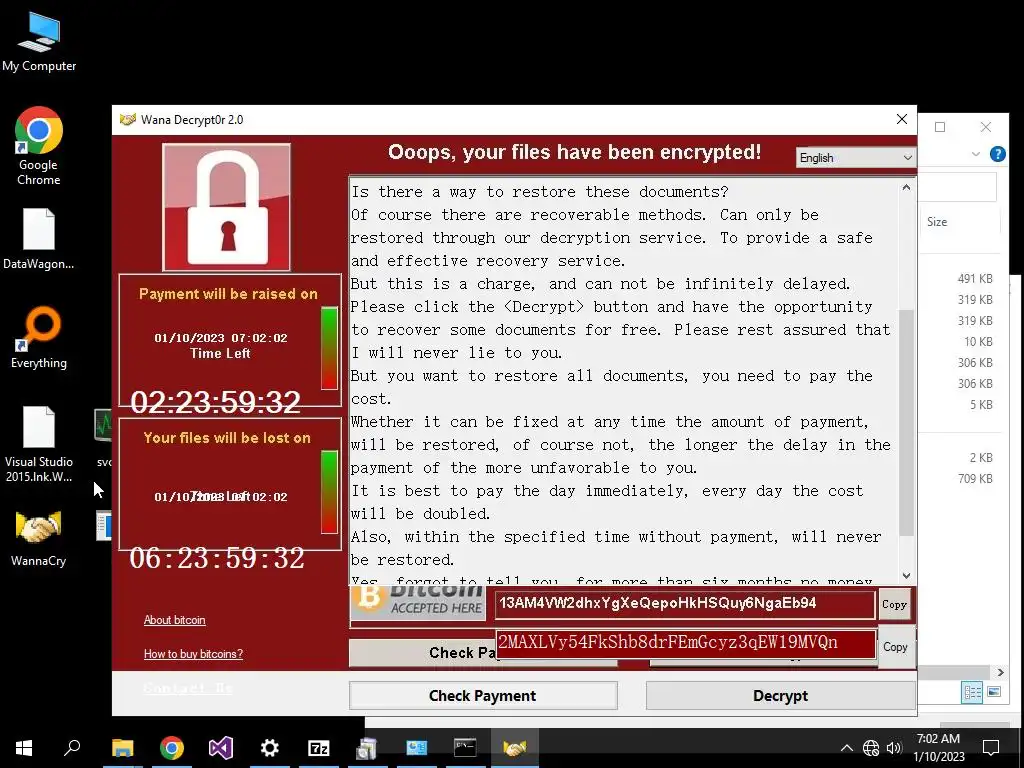1024x768 pixels.
Task: Launch Google Chrome from desktop shortcut
Action: tap(39, 145)
